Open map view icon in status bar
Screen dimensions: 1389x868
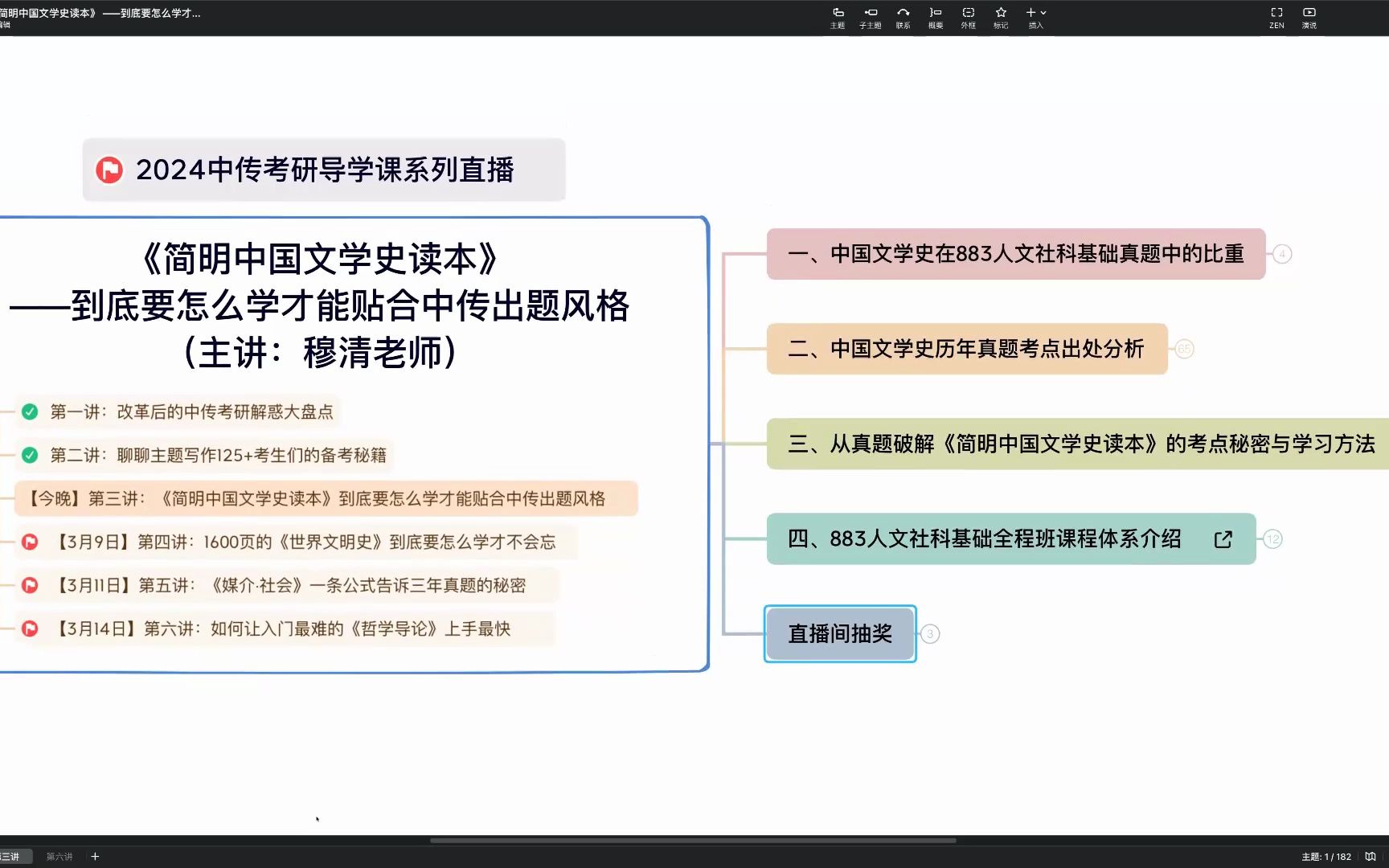[1371, 857]
